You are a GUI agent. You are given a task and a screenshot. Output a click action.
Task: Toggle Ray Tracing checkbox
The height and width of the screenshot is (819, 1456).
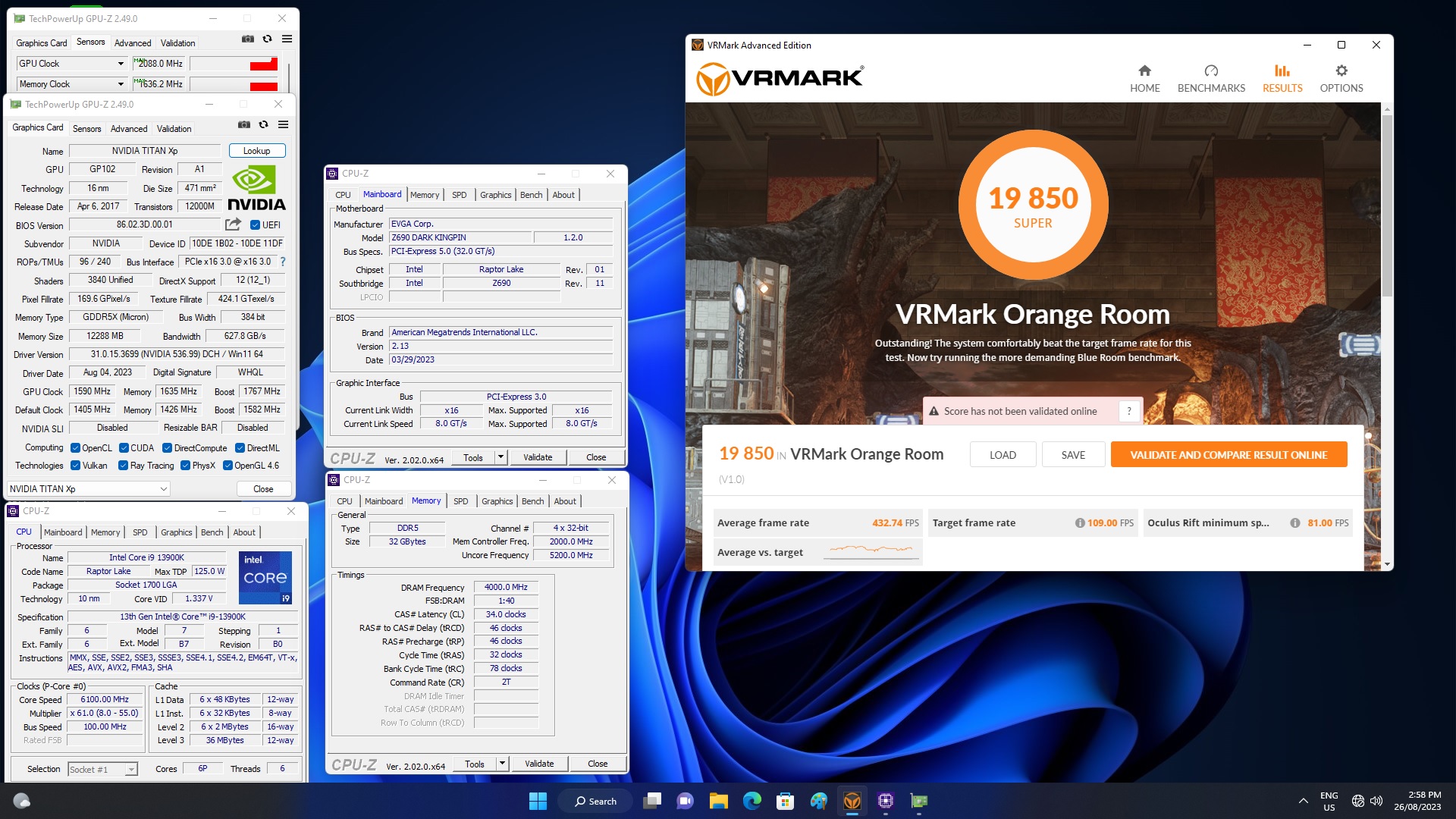click(x=123, y=466)
